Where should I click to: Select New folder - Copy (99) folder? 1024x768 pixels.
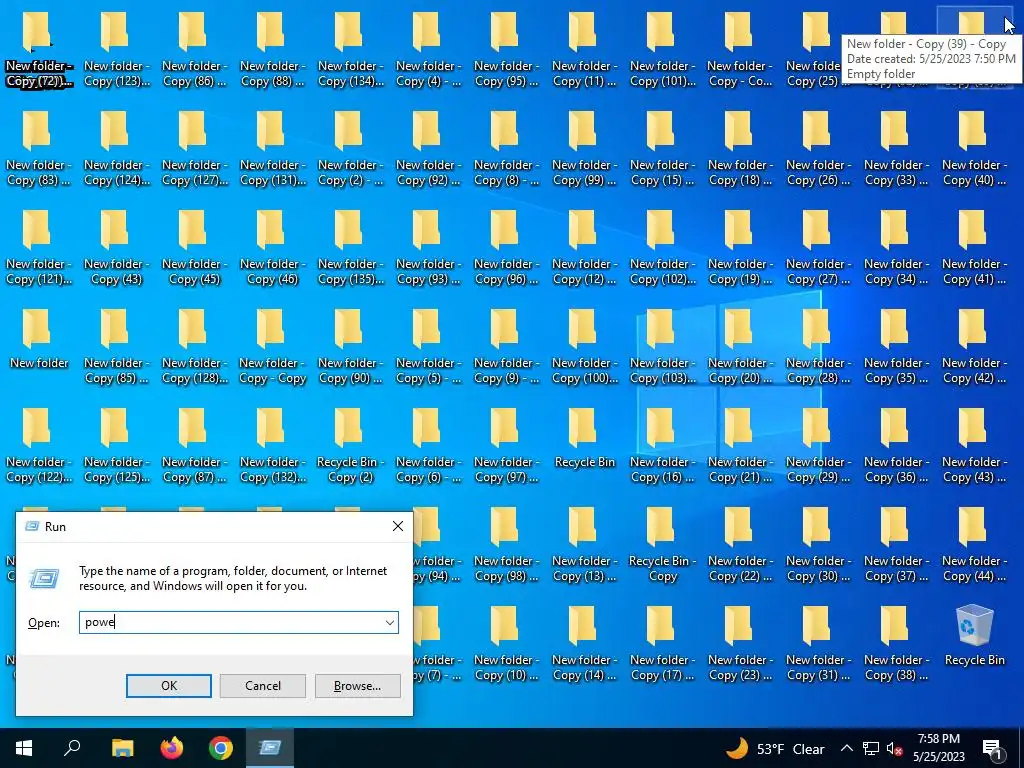tap(584, 149)
